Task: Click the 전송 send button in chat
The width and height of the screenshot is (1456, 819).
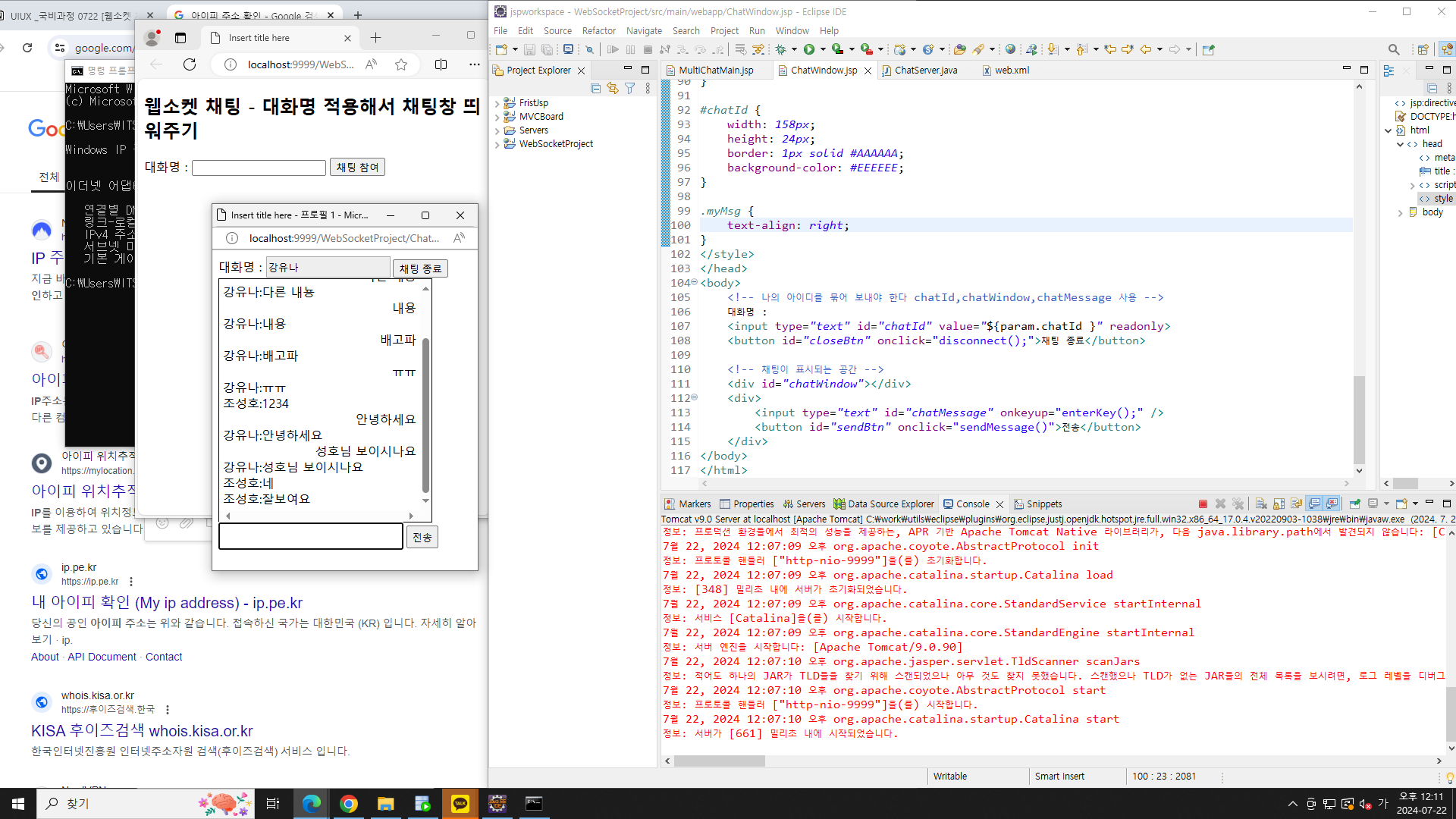Action: tap(422, 538)
